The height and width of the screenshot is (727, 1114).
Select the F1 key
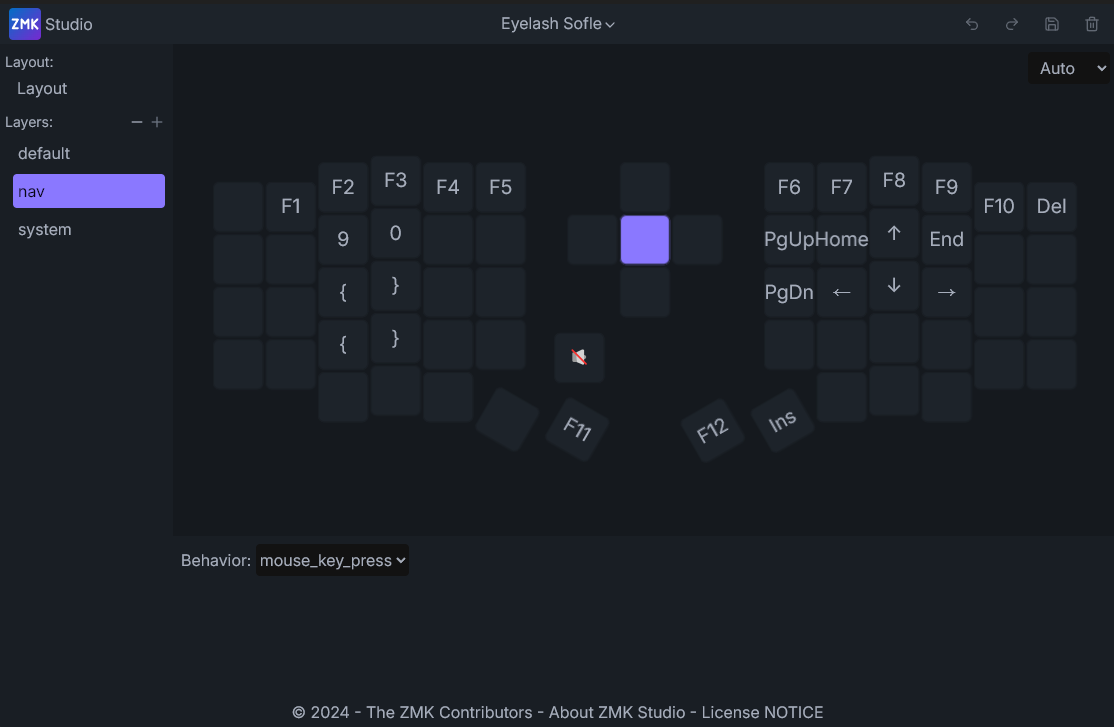tap(291, 206)
